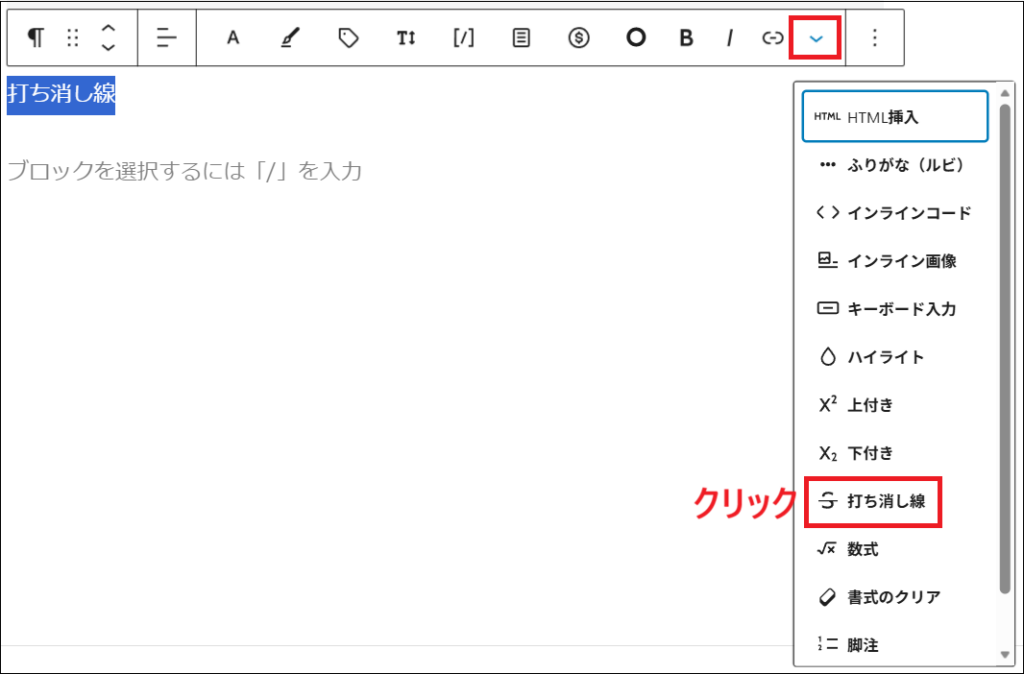Click the dollar sign toolbar icon
1024x674 pixels.
578,37
